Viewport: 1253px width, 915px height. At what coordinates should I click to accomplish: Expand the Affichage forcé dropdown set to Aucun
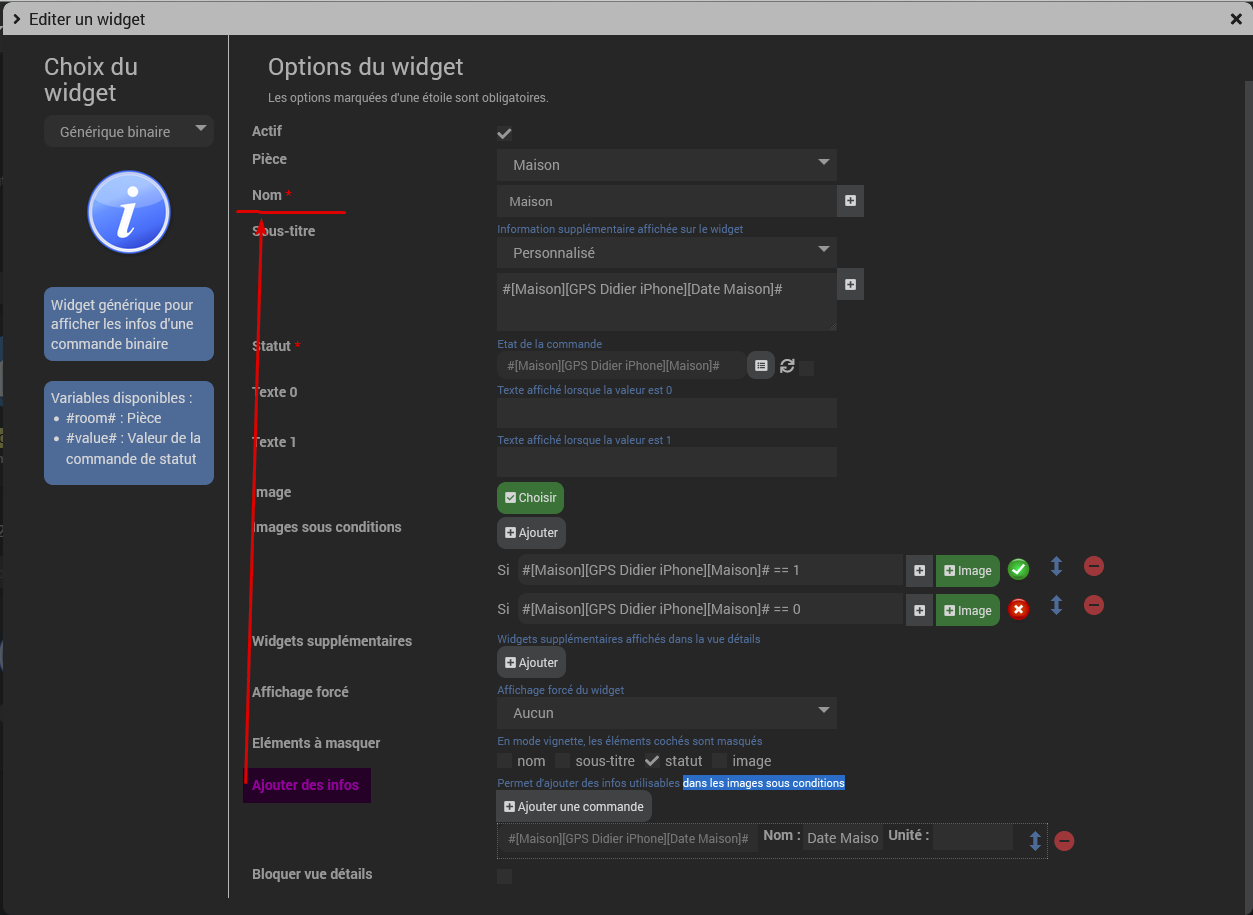667,713
